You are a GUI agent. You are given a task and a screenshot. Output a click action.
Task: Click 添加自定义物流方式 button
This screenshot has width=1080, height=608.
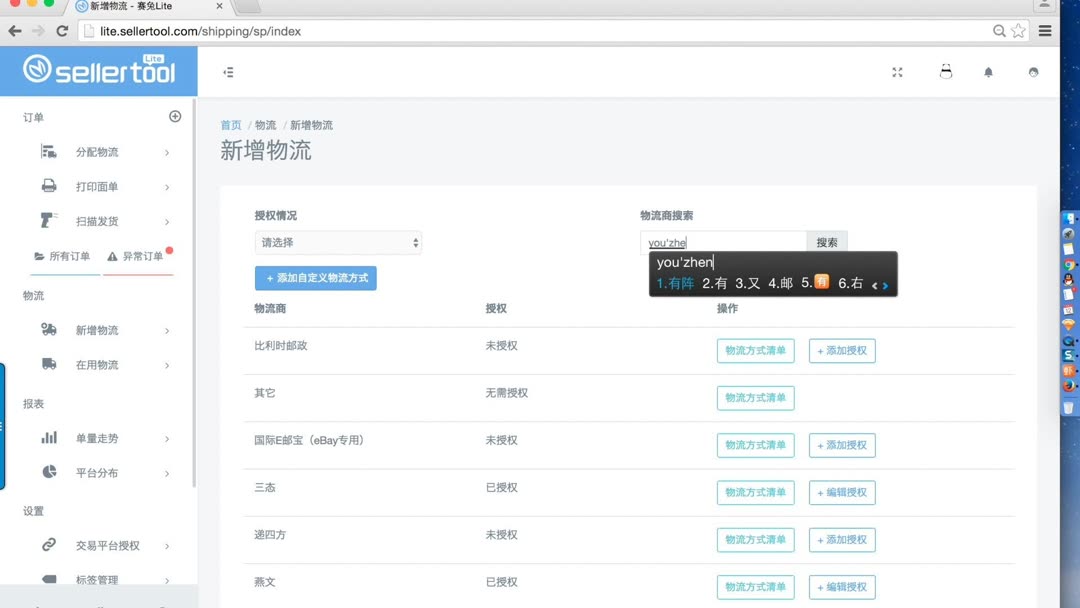315,278
